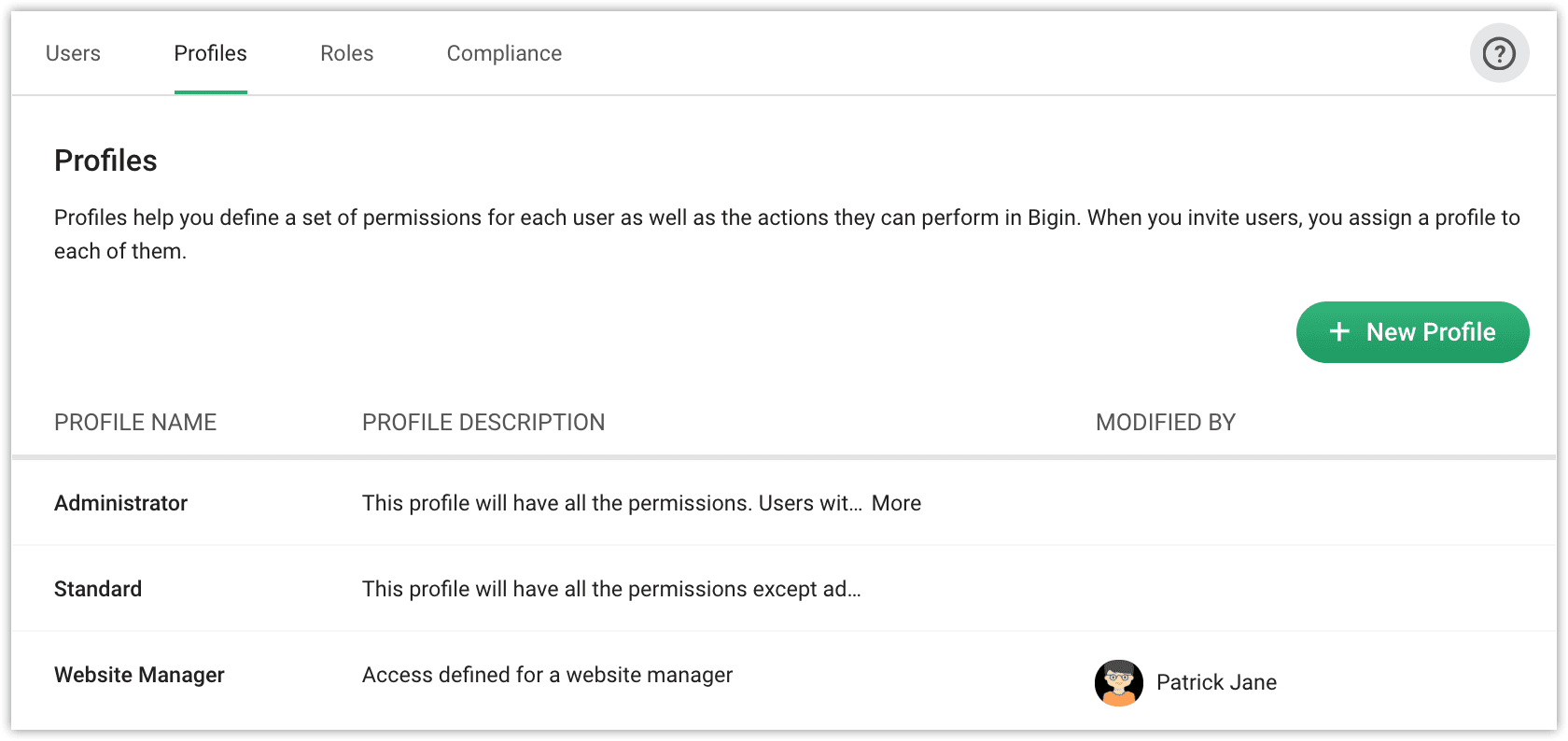This screenshot has width=1568, height=741.
Task: Click Patrick Jane's avatar picture
Action: click(1118, 682)
